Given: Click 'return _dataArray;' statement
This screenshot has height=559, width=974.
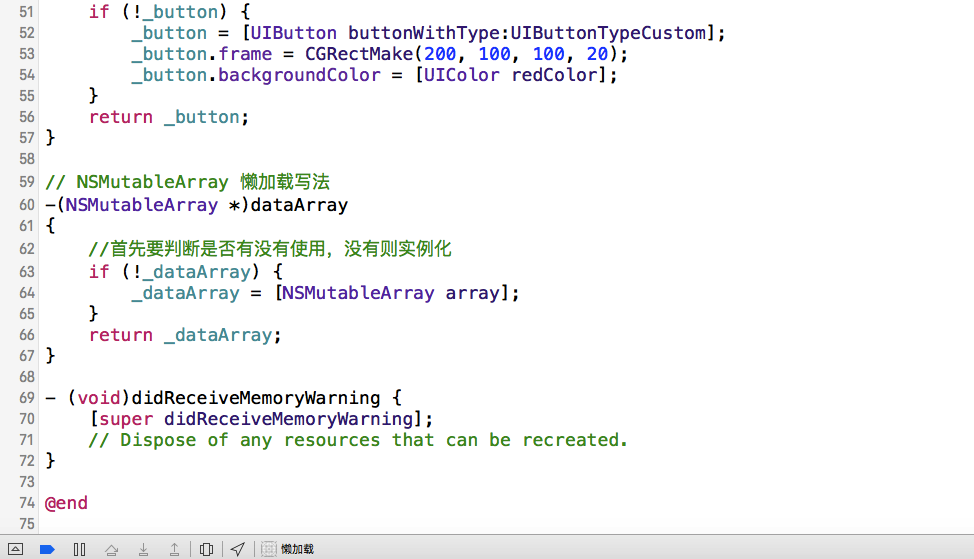Looking at the screenshot, I should pyautogui.click(x=185, y=335).
